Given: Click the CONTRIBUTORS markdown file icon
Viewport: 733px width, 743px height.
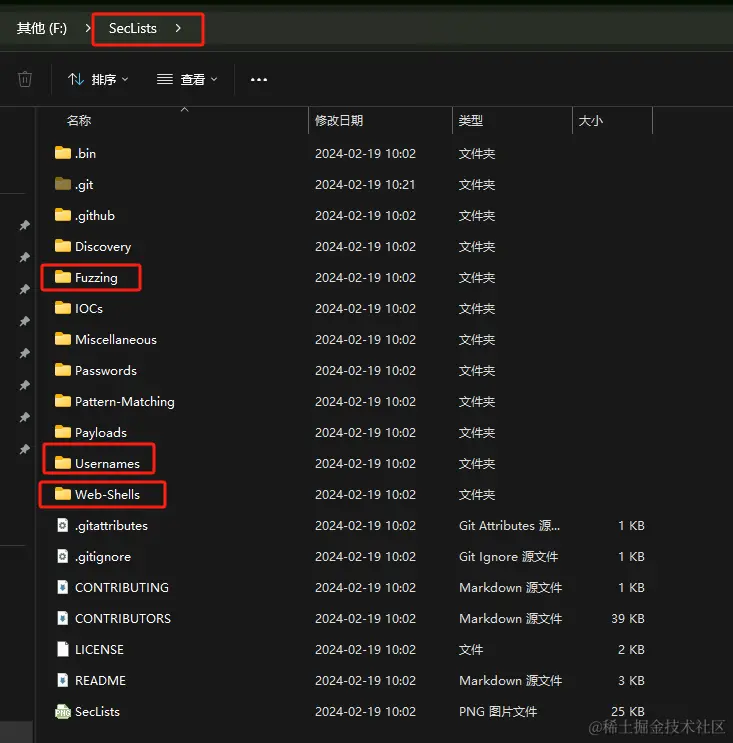Looking at the screenshot, I should 63,618.
